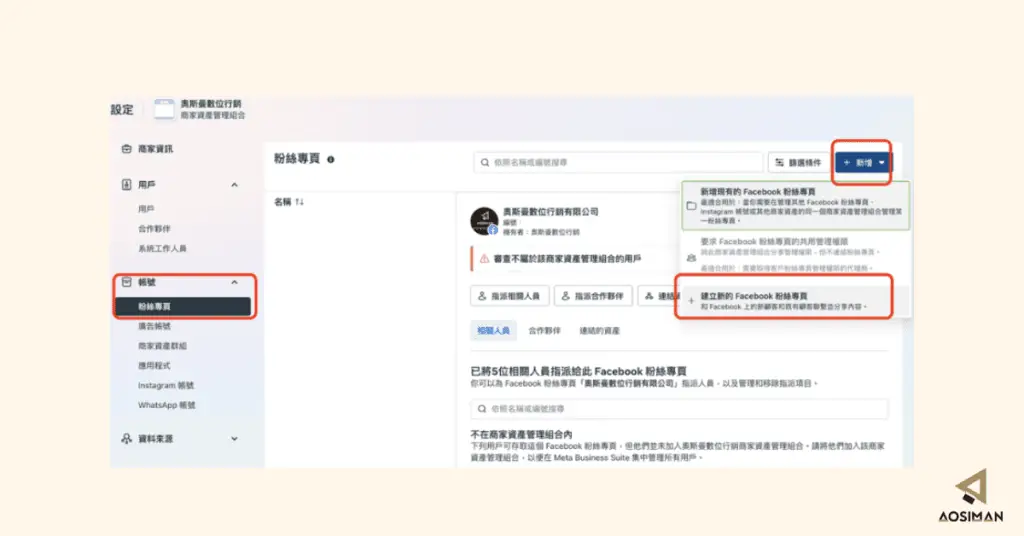
Task: Click the top 粉絲專頁 search field
Action: pyautogui.click(x=618, y=163)
